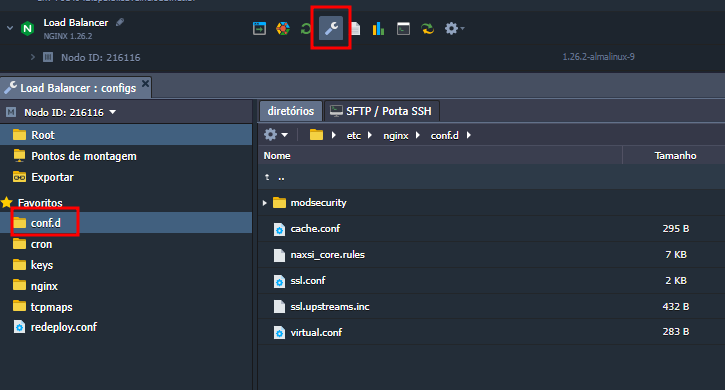This screenshot has height=390, width=725.
Task: Expand the arrow after nginx in breadcrumb
Action: [418, 135]
